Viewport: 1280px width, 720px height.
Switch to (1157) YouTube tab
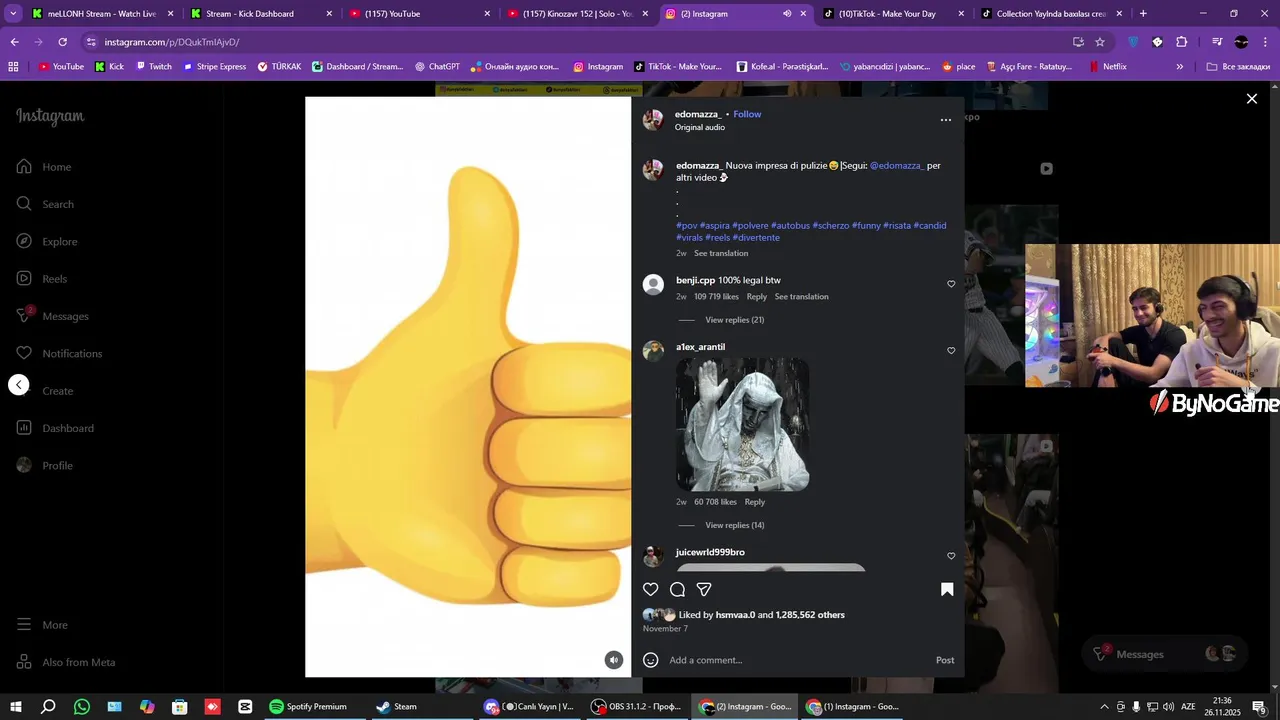(x=418, y=14)
